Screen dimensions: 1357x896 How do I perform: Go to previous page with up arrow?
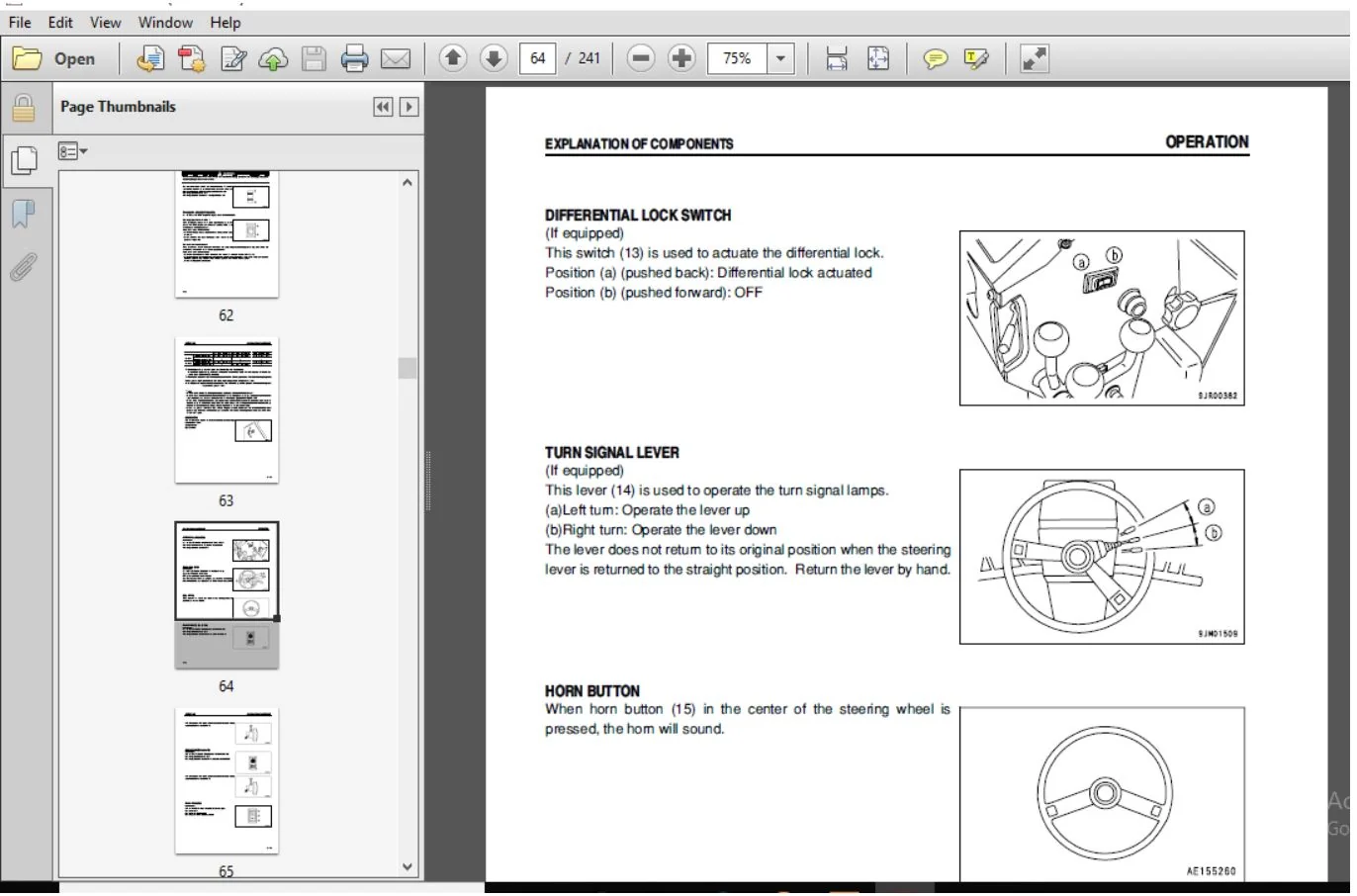453,58
